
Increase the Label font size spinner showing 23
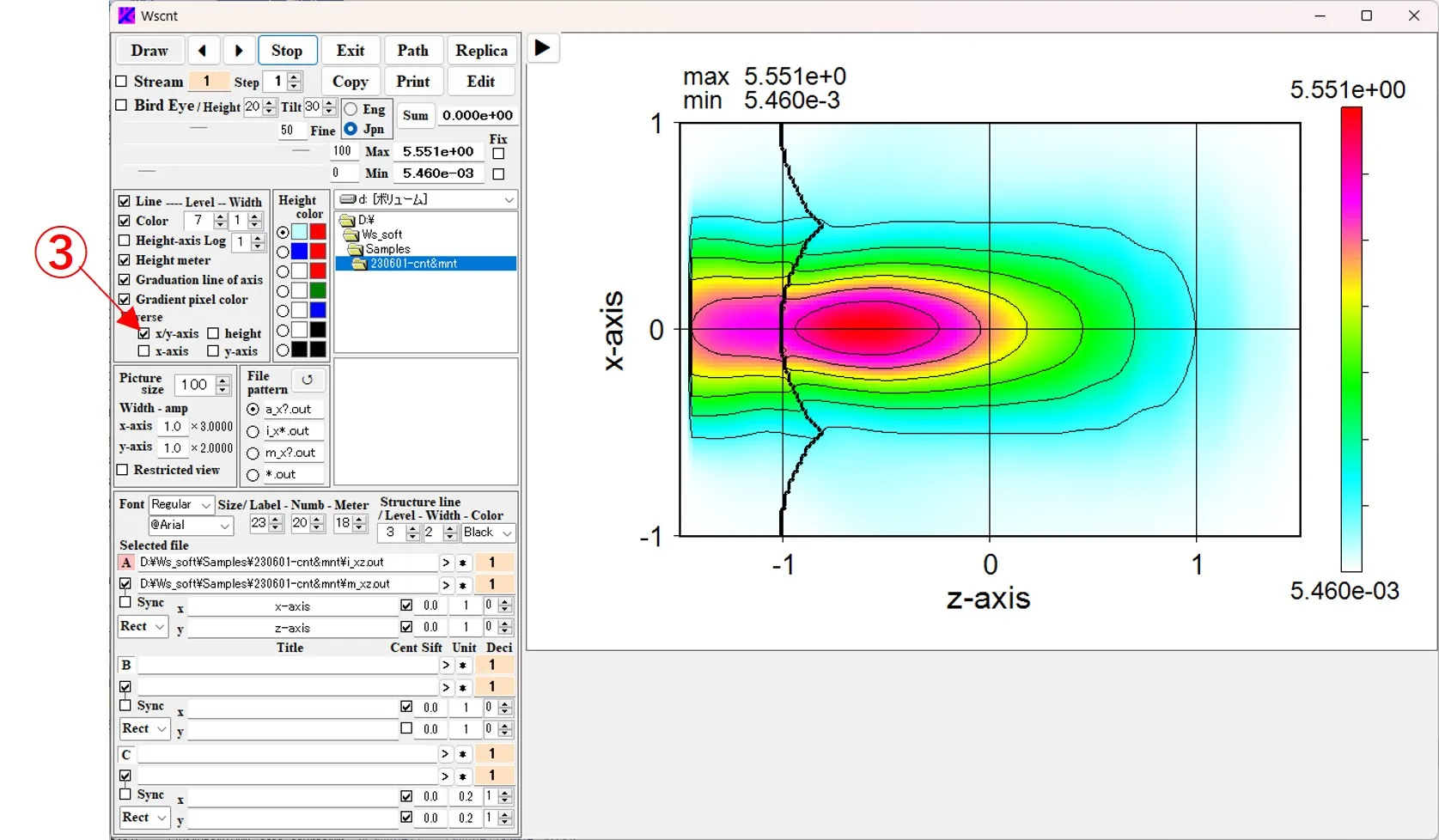(x=276, y=519)
